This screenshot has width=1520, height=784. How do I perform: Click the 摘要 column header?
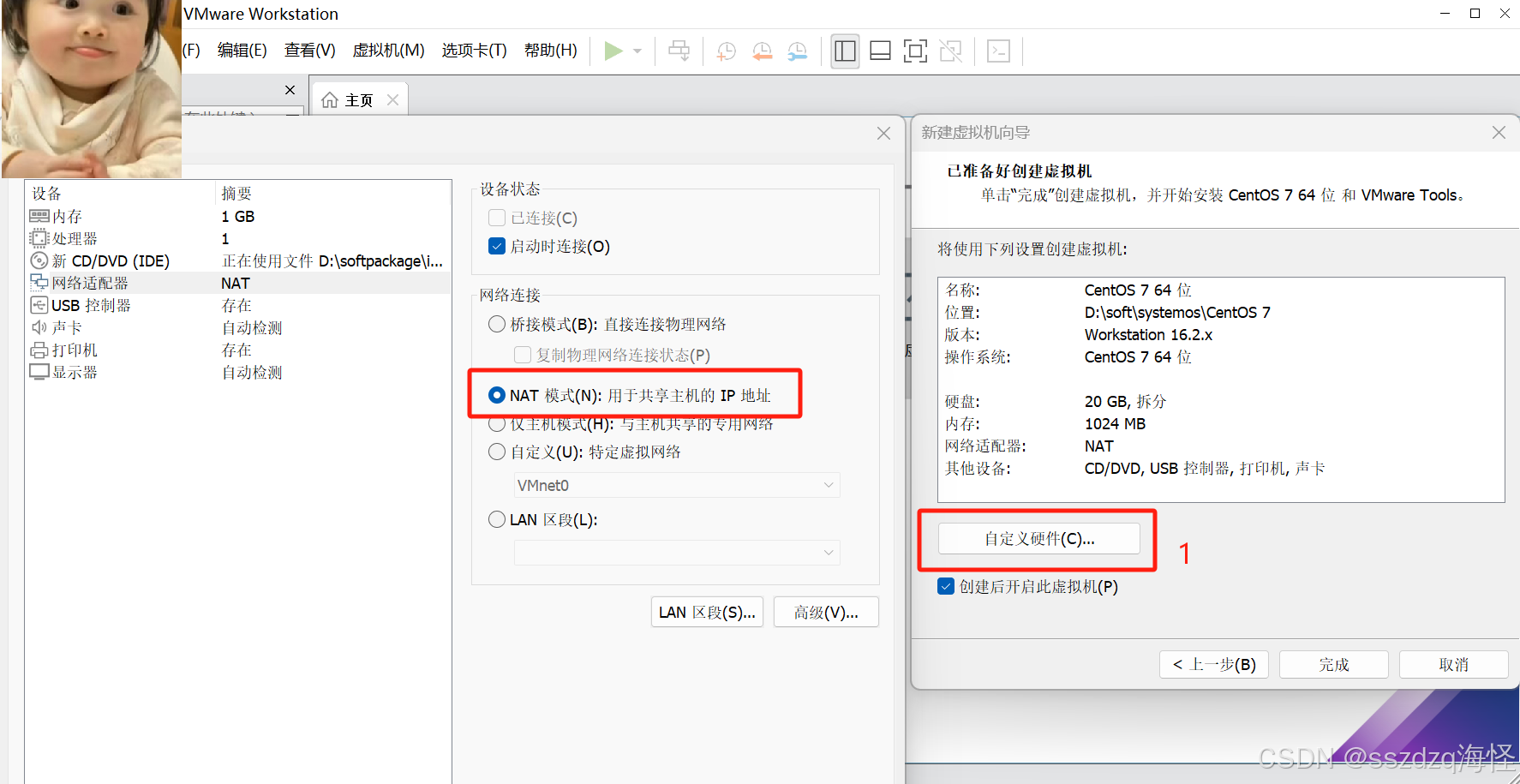tap(332, 194)
